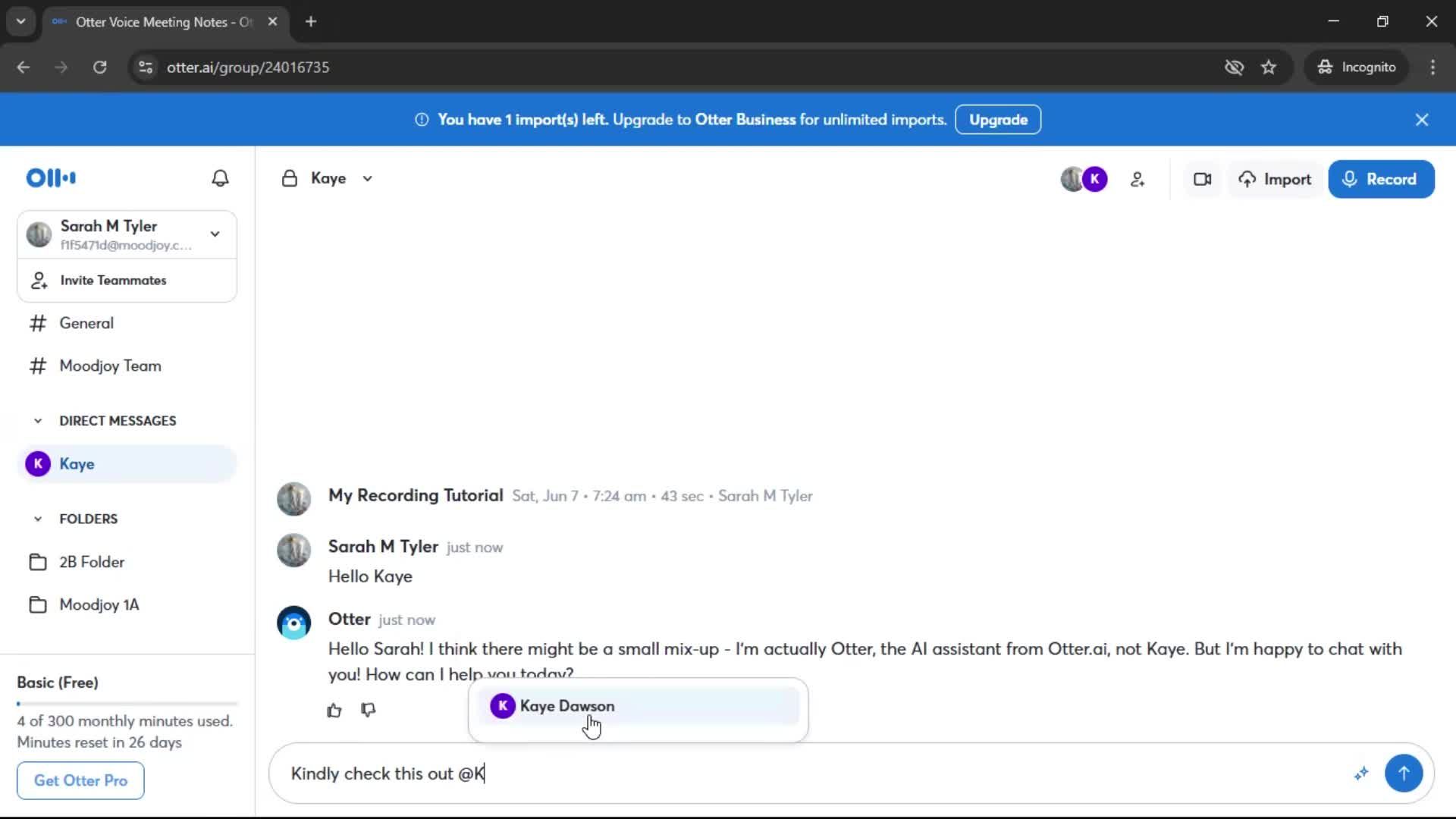Bookmark this page with star icon
The image size is (1456, 819).
(1269, 67)
